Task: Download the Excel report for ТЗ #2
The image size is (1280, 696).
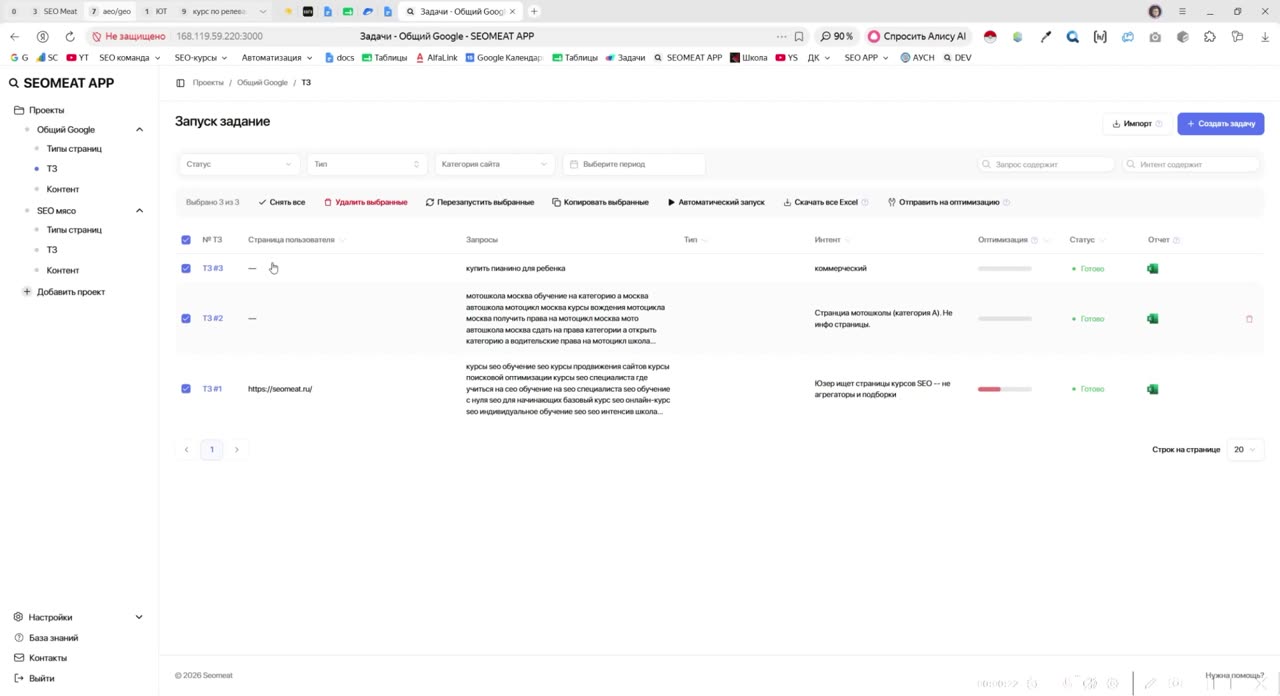Action: pos(1152,319)
